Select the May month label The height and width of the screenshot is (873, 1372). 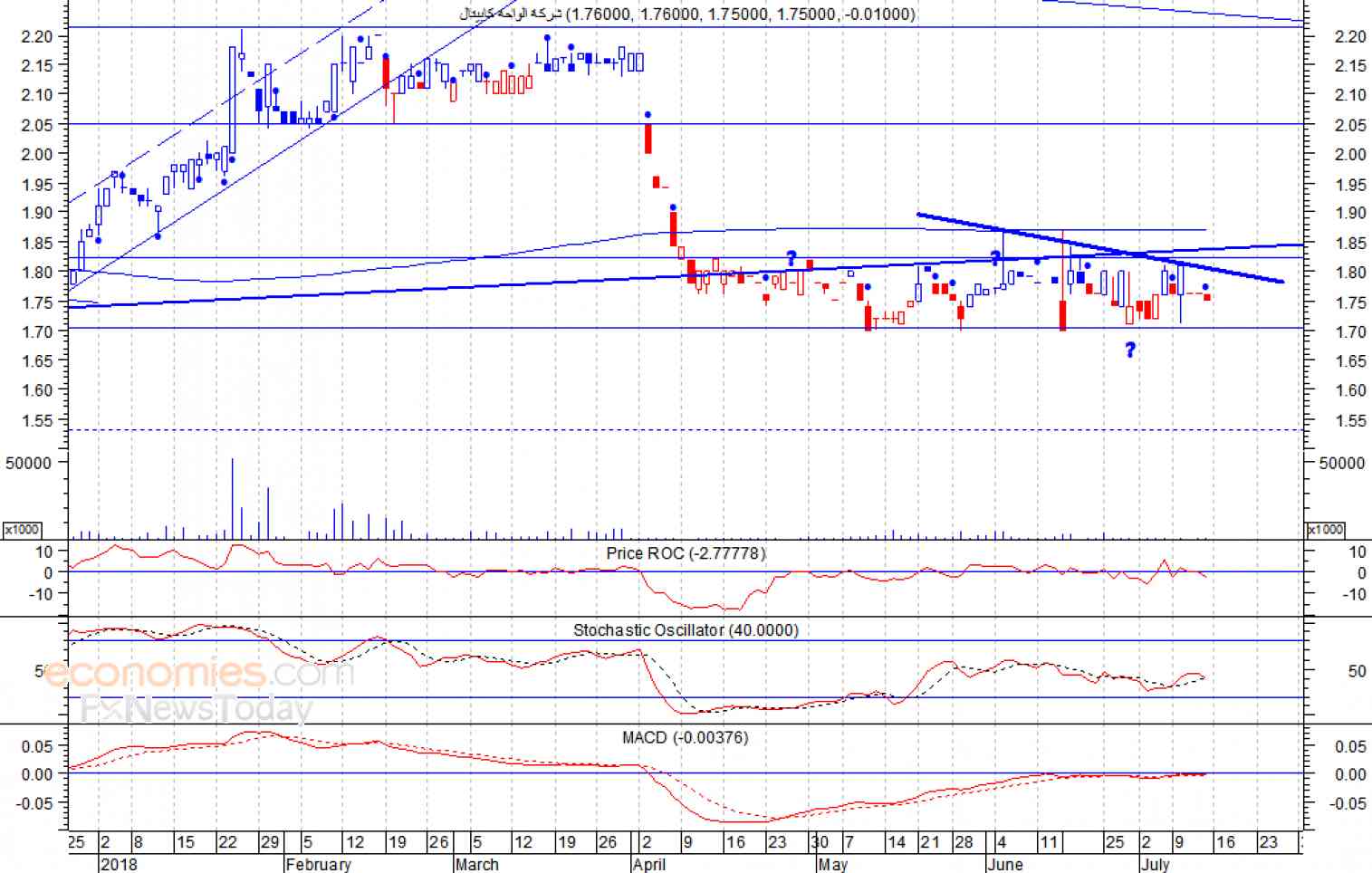pos(833,864)
